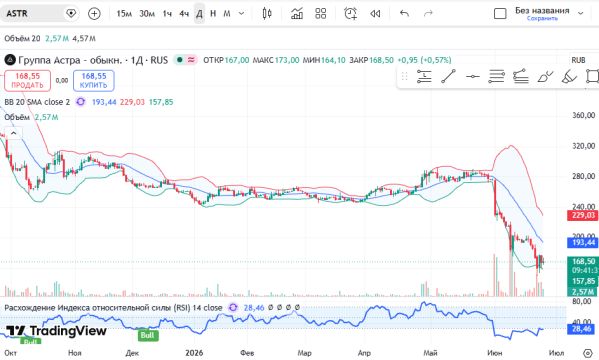Select the trend-based Fib extension tool

point(521,76)
